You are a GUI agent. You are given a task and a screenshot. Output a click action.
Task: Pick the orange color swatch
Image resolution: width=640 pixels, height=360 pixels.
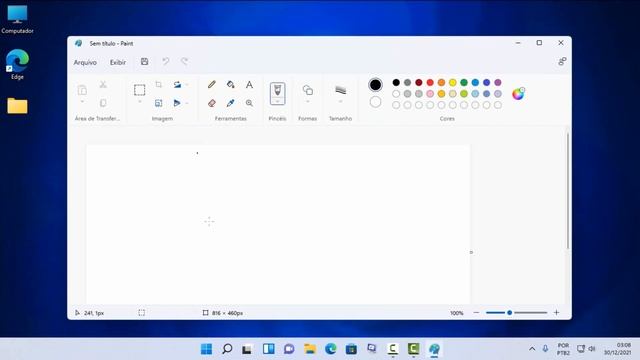pyautogui.click(x=441, y=82)
